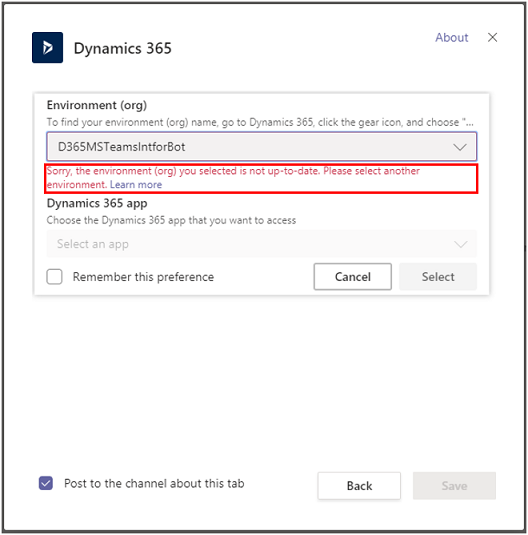Open the About link
The width and height of the screenshot is (528, 535).
[452, 38]
